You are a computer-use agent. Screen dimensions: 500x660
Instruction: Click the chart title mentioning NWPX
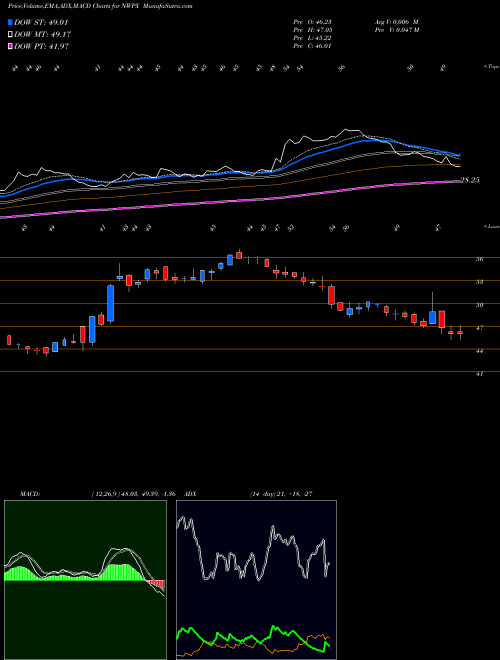coord(100,6)
